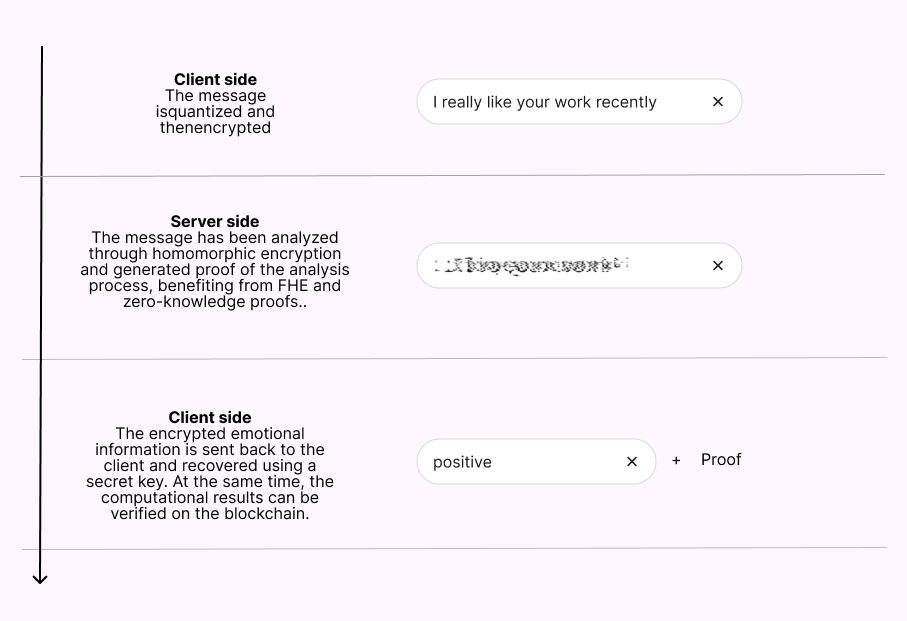907x621 pixels.
Task: Click the X icon in the encrypted message field
Action: tap(718, 266)
